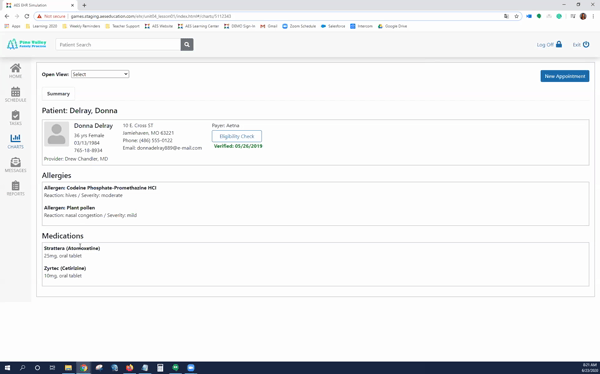This screenshot has width=600, height=374.
Task: Click the Phone: (486) 555-0122 text
Action: [x=147, y=140]
